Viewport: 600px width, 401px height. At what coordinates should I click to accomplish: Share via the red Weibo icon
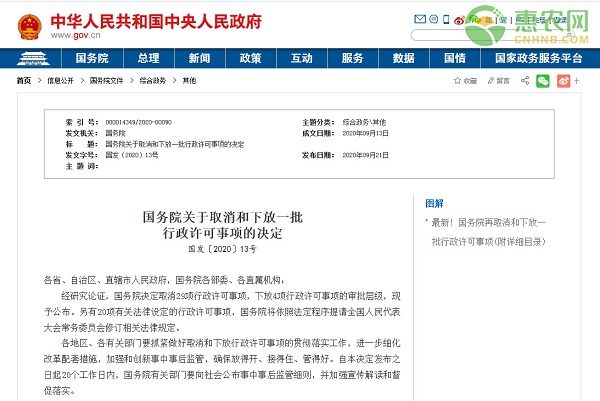pos(563,81)
